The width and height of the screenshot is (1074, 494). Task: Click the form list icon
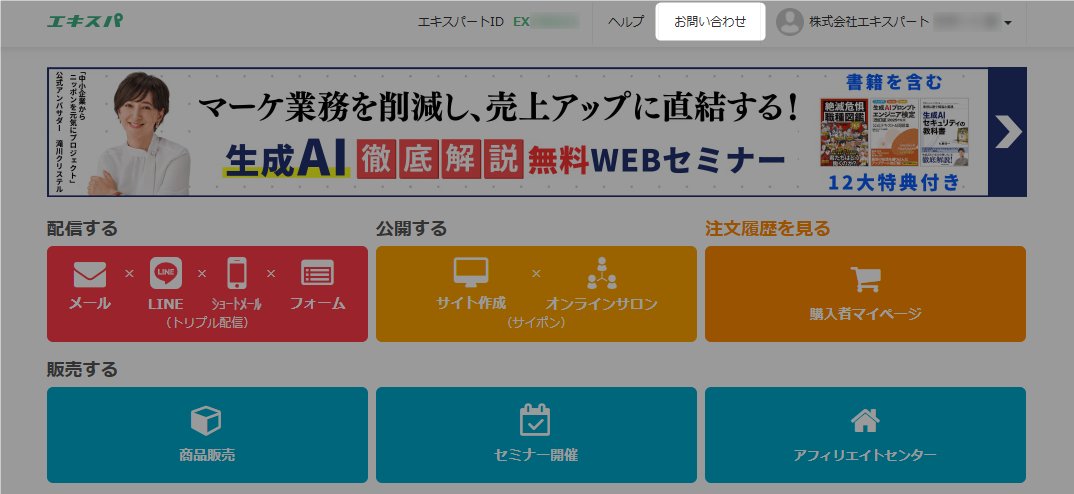pyautogui.click(x=317, y=273)
